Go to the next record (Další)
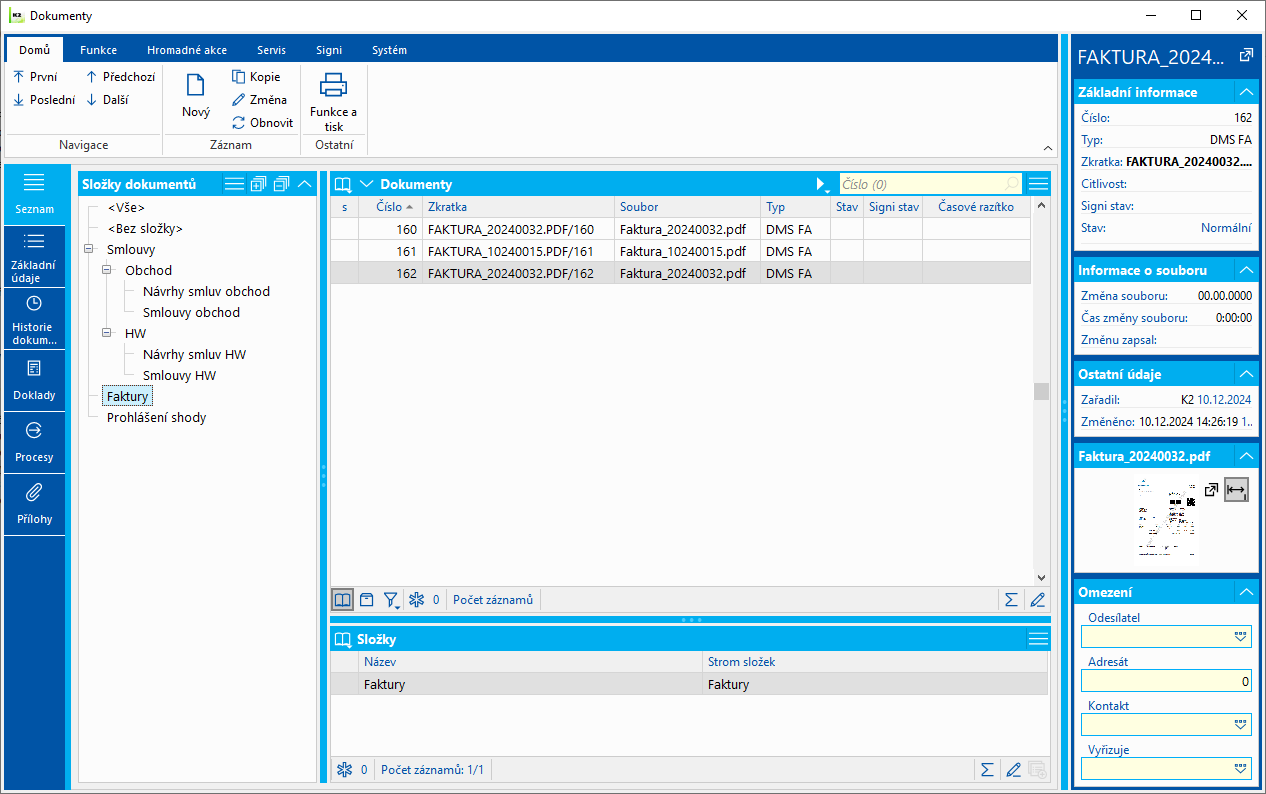1266x794 pixels. pos(107,100)
